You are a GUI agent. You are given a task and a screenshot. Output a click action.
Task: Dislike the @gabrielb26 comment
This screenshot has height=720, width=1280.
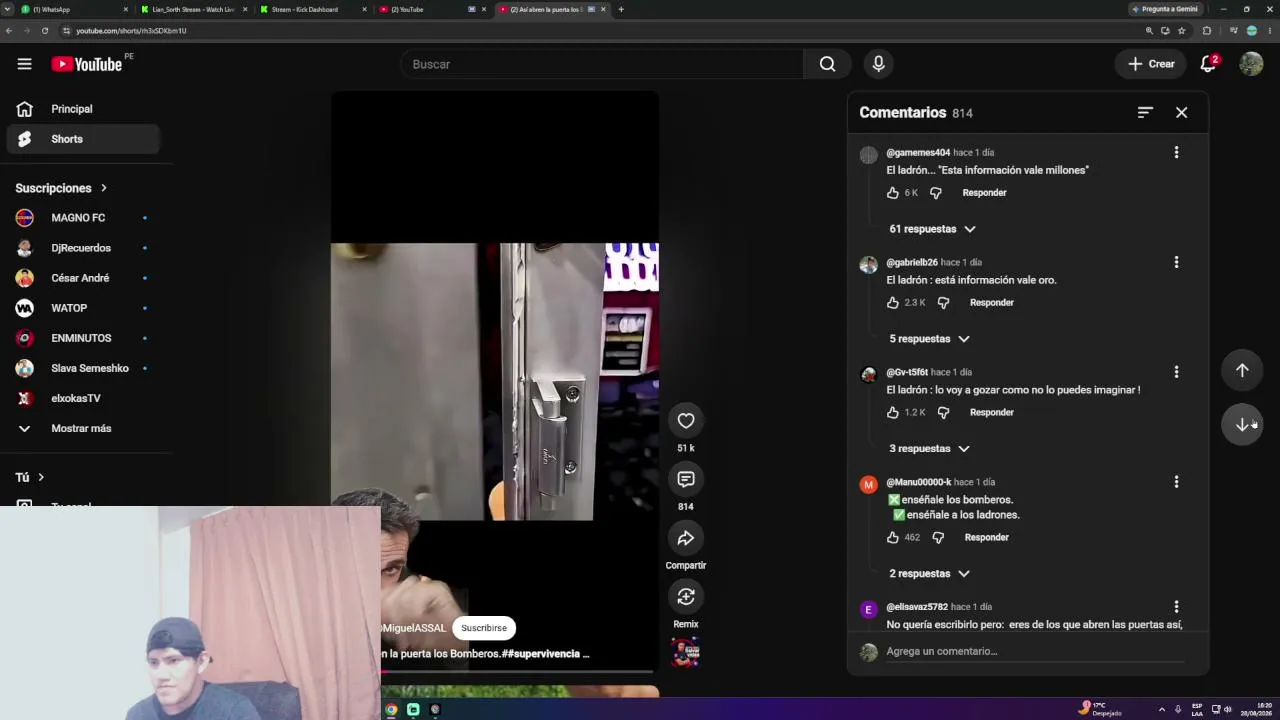click(x=943, y=303)
